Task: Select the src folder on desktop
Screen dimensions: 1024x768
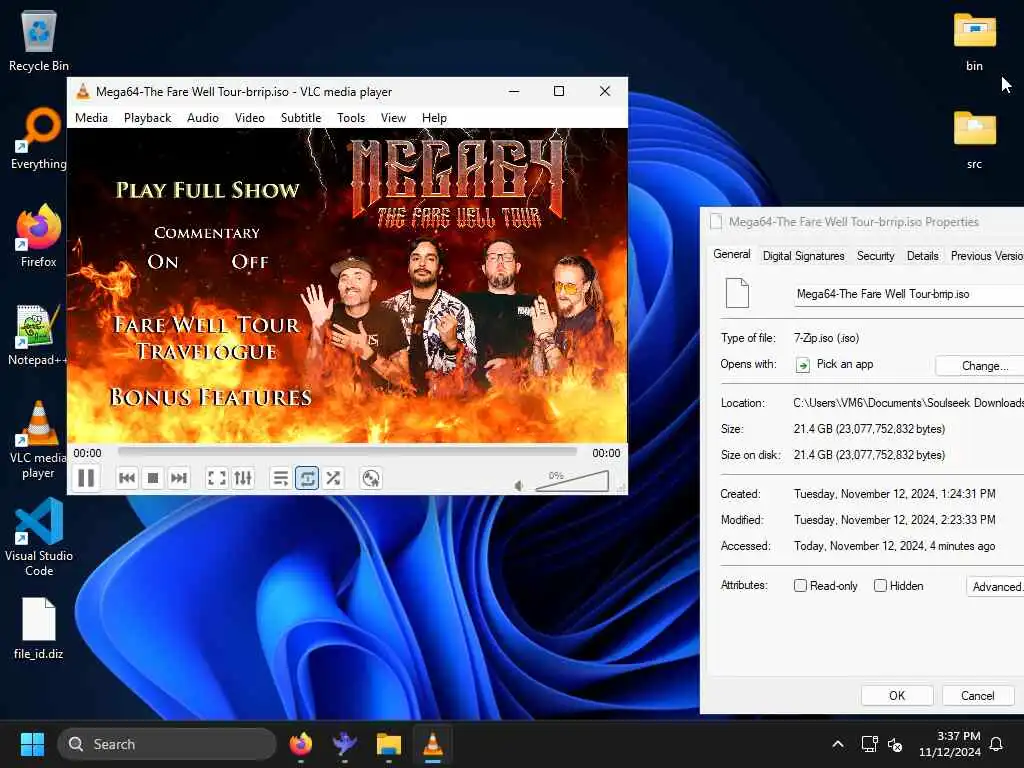Action: pos(974,139)
